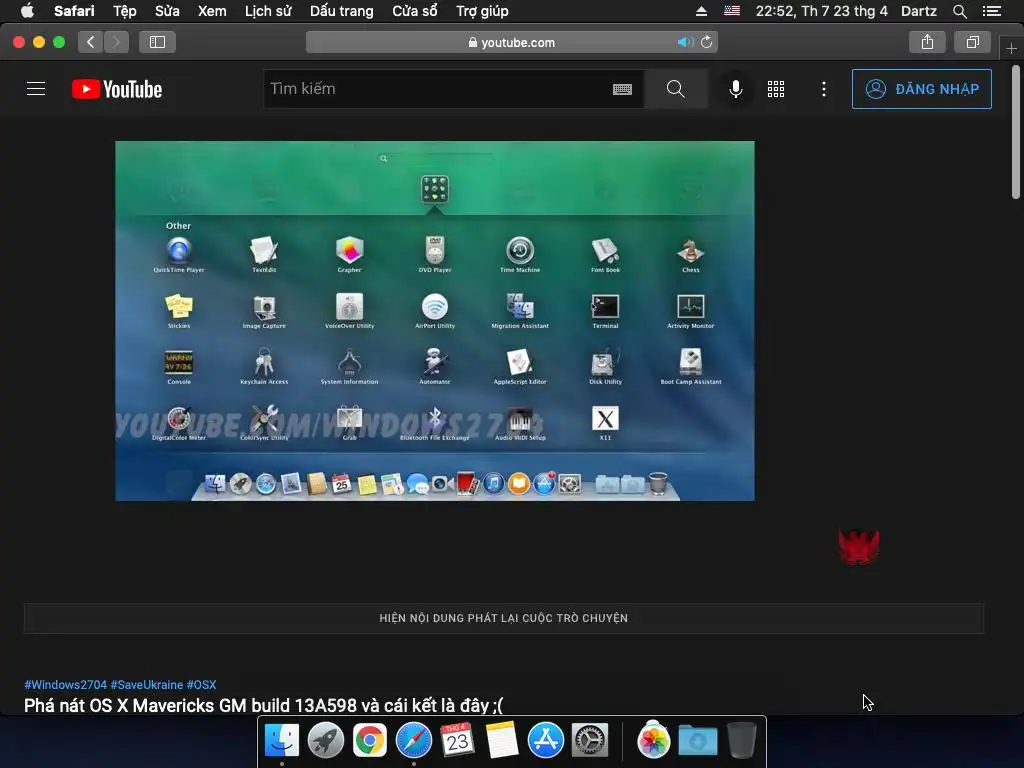Open the Trợ giúp menu
Screen dimensions: 1024x768
482,11
